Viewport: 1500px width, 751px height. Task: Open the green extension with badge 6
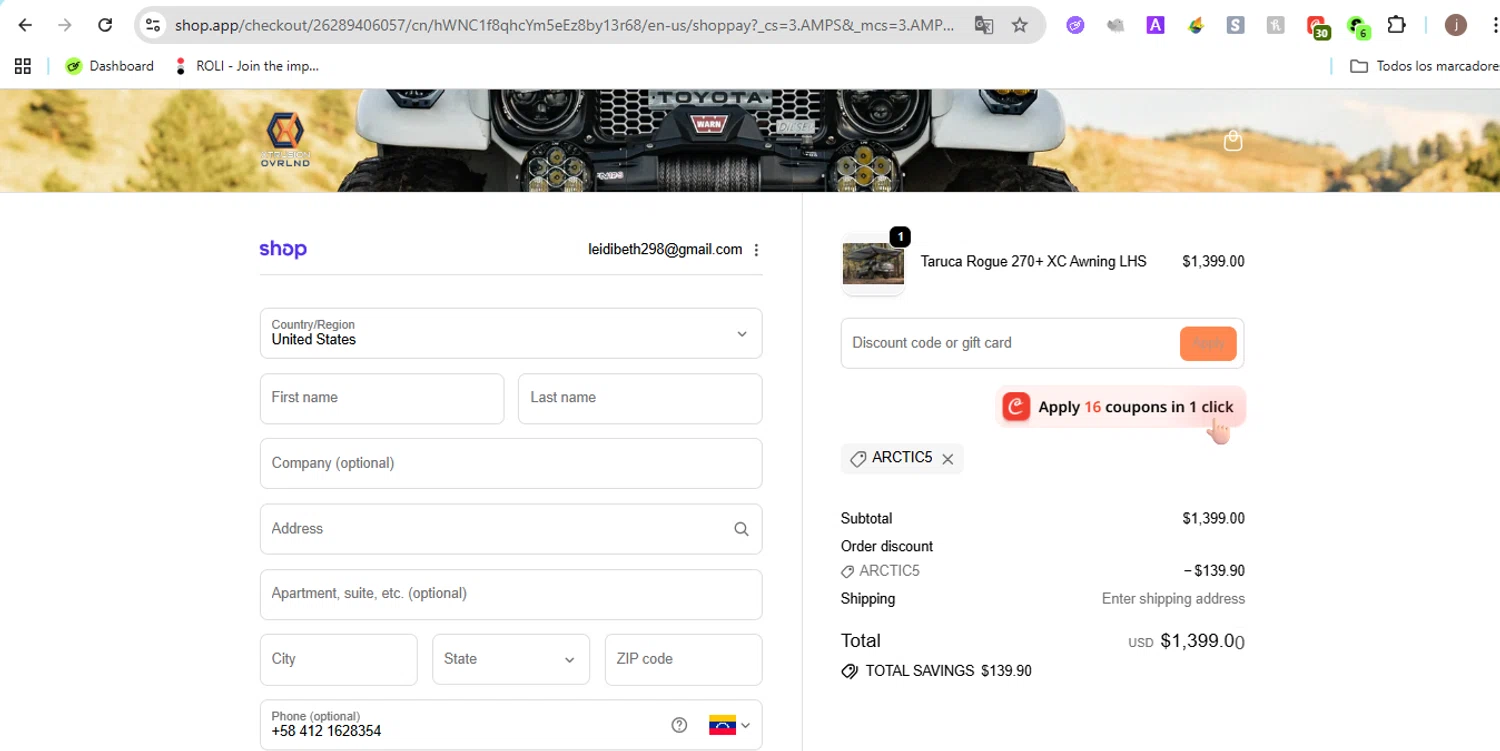(1357, 27)
